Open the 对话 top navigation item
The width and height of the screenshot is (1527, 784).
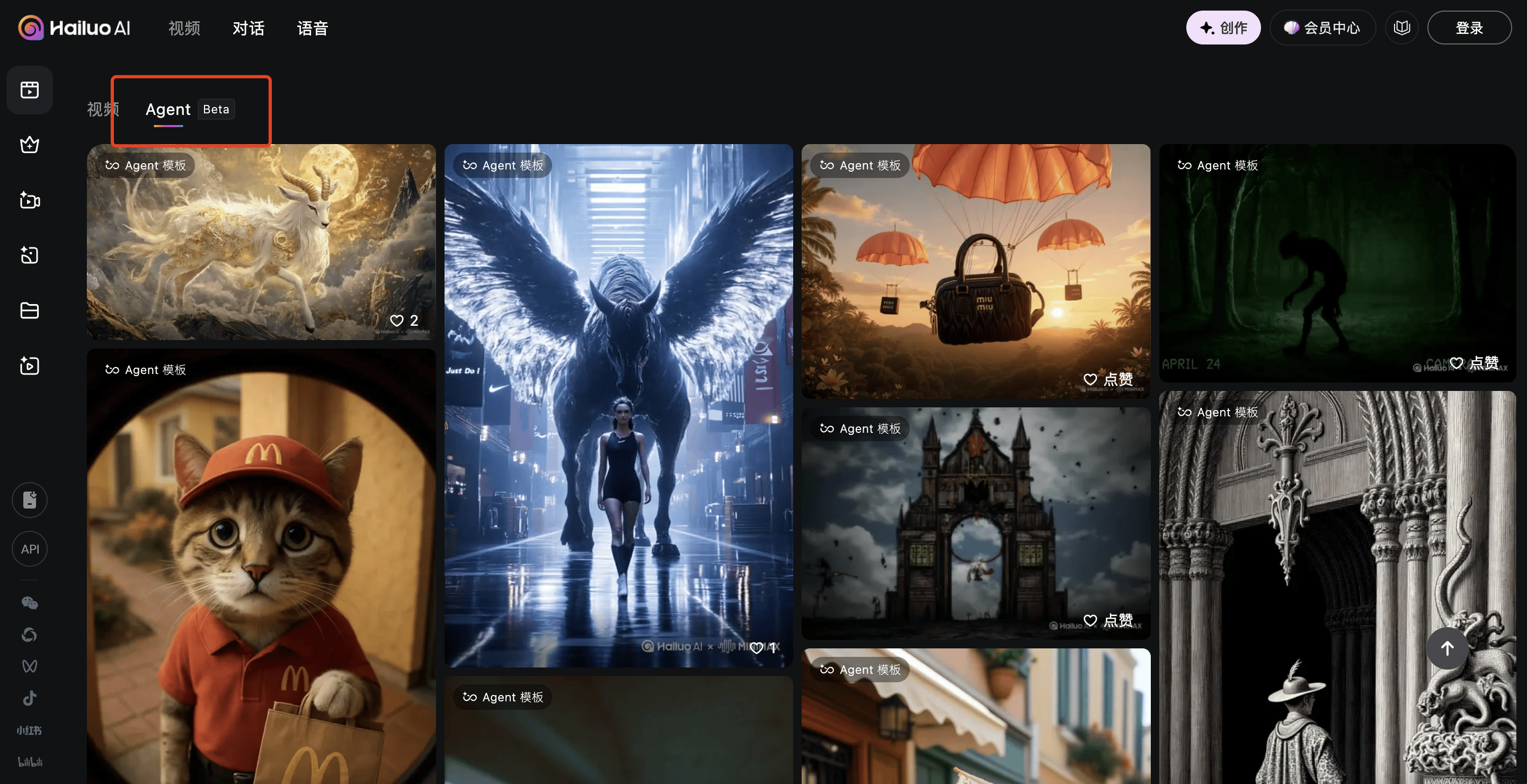point(248,28)
